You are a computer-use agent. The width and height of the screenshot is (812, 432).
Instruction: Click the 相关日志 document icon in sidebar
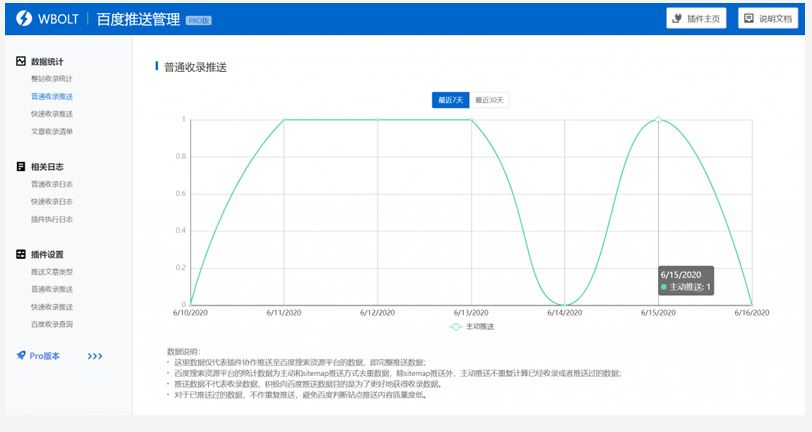(21, 166)
